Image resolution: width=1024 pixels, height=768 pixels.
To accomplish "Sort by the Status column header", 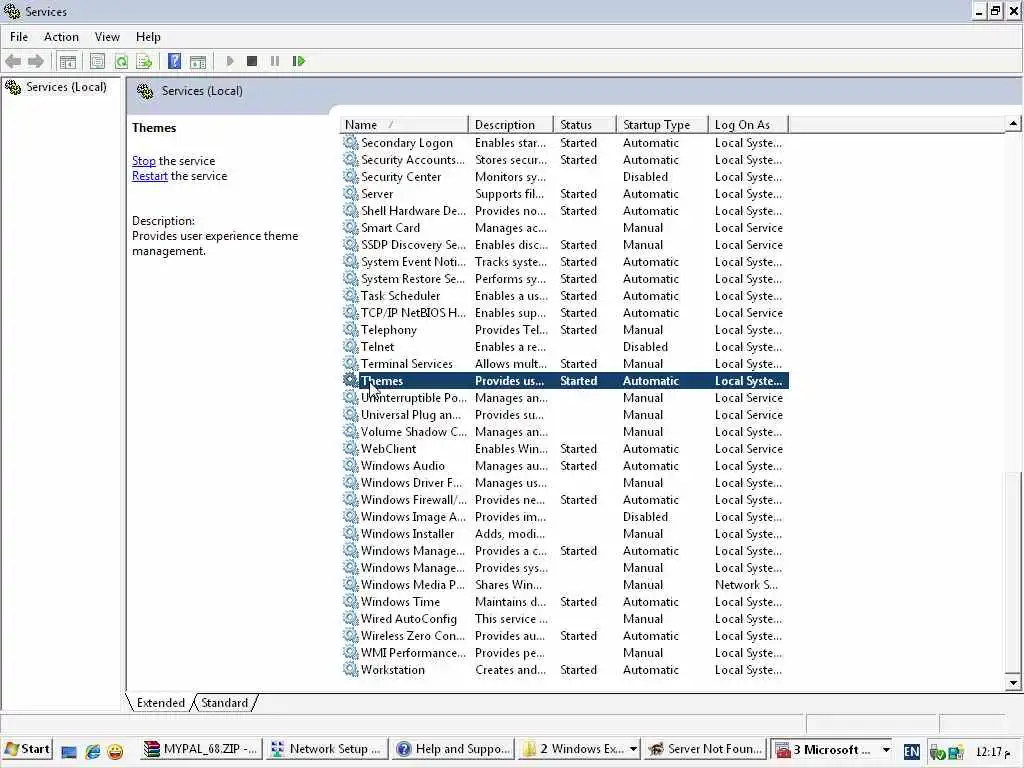I will tap(584, 125).
